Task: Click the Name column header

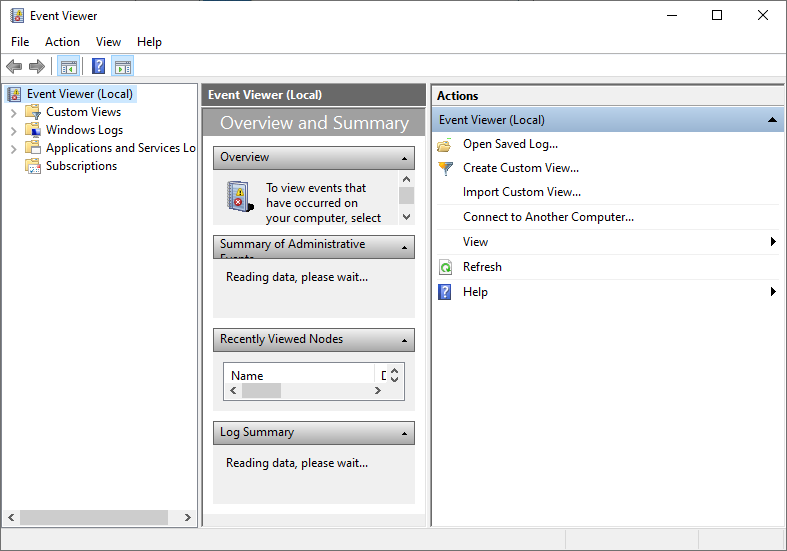Action: click(299, 375)
